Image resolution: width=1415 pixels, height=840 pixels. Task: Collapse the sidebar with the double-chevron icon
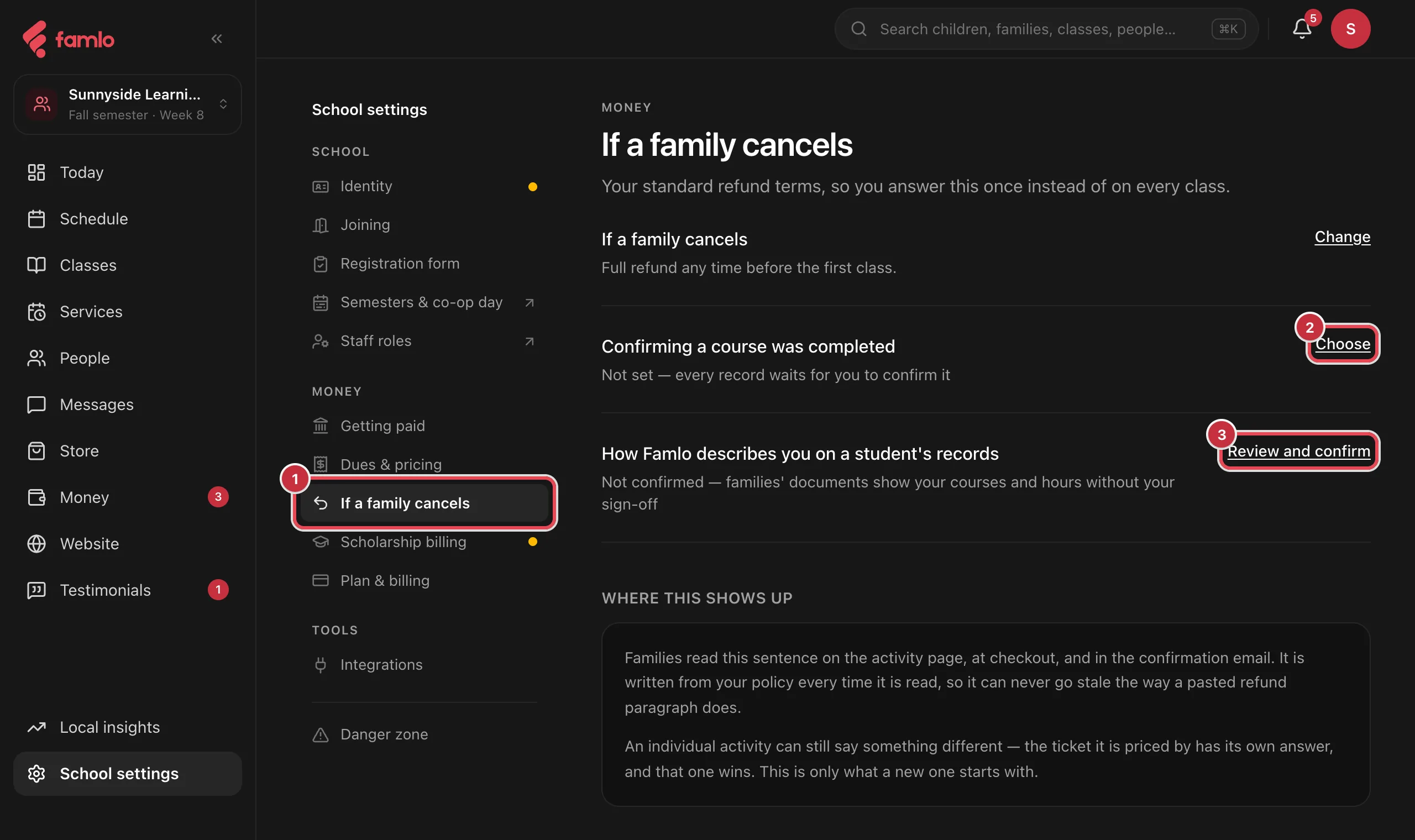tap(216, 39)
